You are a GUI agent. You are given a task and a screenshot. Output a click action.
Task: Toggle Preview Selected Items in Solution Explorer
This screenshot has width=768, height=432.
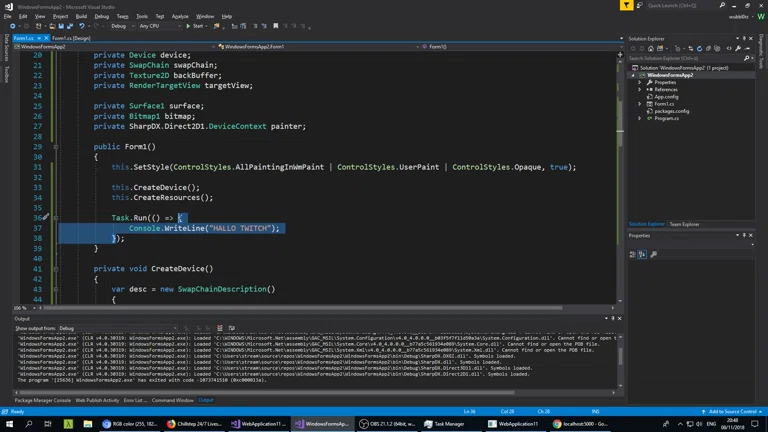coord(747,48)
